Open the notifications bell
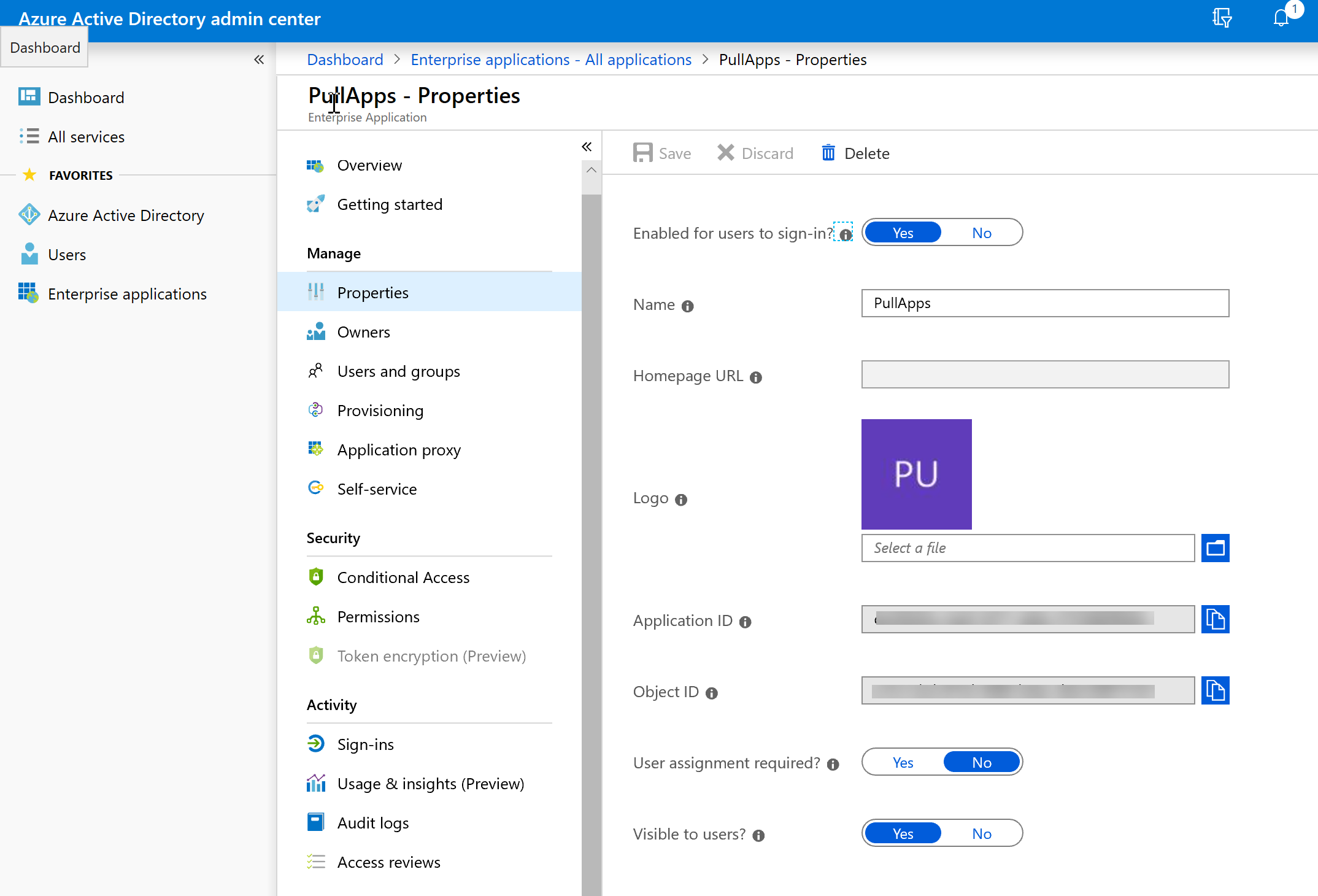Viewport: 1318px width, 896px height. tap(1281, 18)
